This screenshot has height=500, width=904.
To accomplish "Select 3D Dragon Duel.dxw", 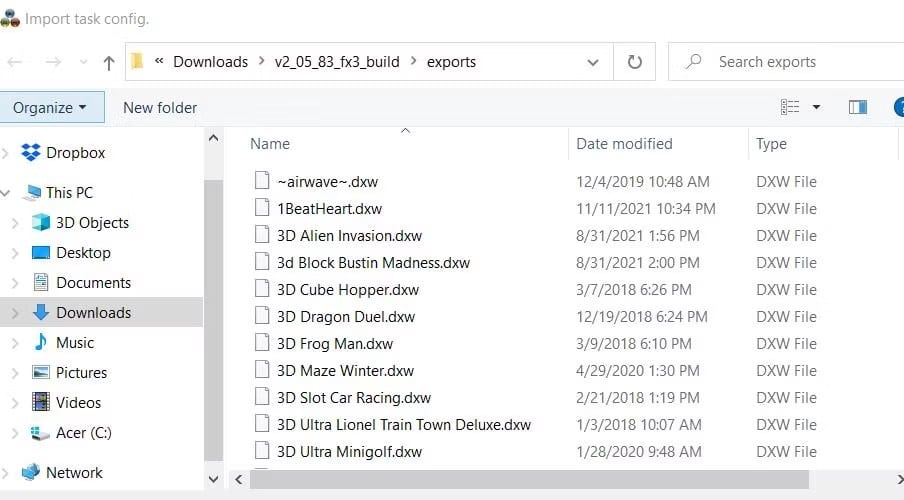I will [x=346, y=317].
